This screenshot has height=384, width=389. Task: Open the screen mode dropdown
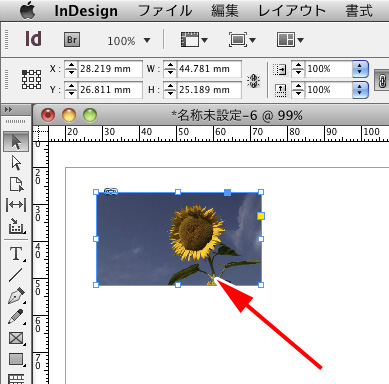pyautogui.click(x=242, y=40)
